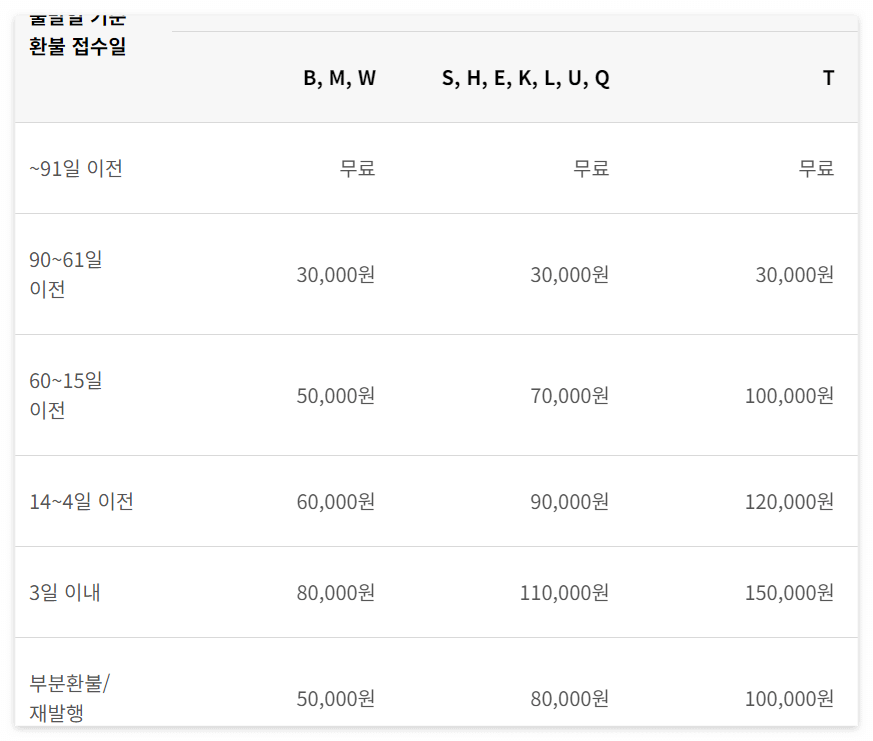
Task: Select the 부분환불/재발행 row label
Action: pos(70,698)
